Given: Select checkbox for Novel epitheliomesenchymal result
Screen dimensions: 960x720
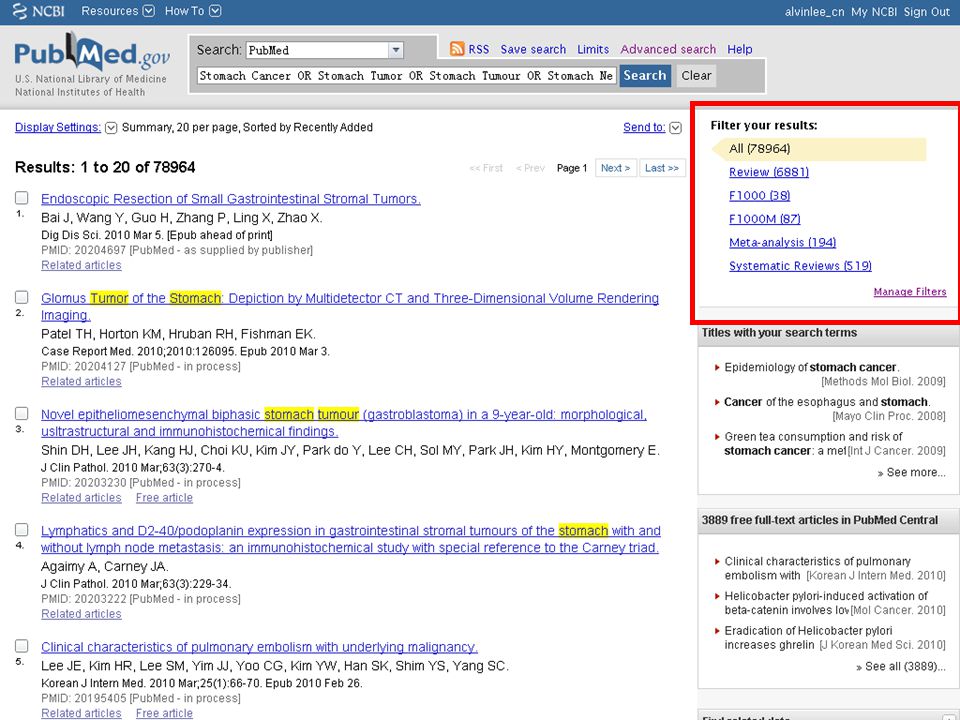Looking at the screenshot, I should pos(21,413).
